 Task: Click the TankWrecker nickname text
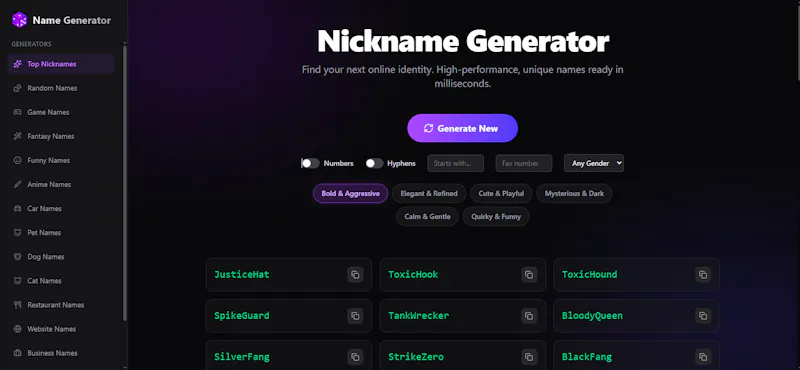(x=419, y=316)
